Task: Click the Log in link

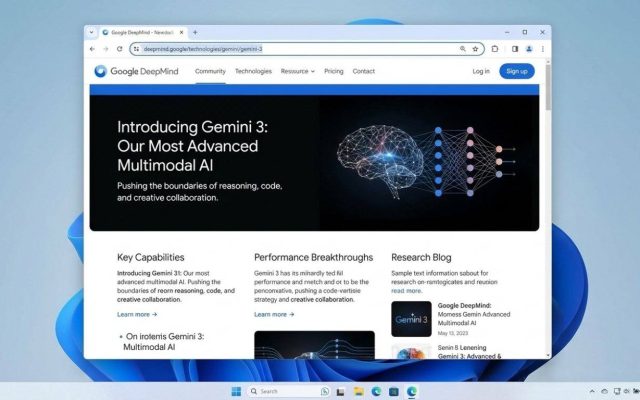Action: click(x=481, y=71)
